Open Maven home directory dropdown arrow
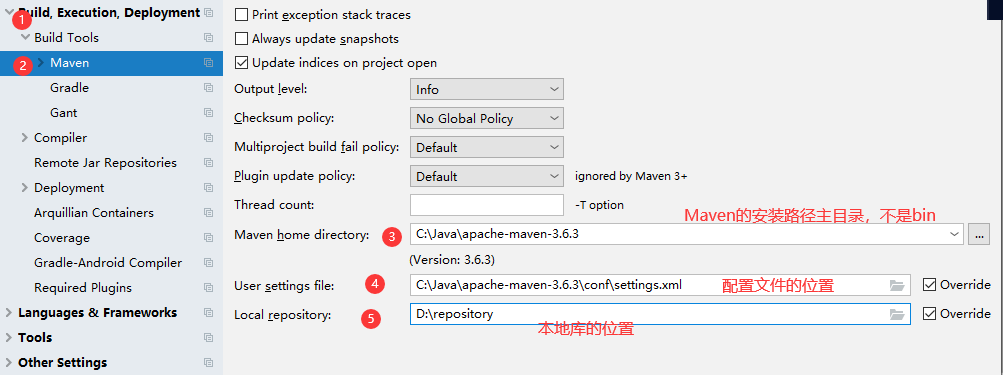Image resolution: width=1003 pixels, height=375 pixels. coord(955,234)
